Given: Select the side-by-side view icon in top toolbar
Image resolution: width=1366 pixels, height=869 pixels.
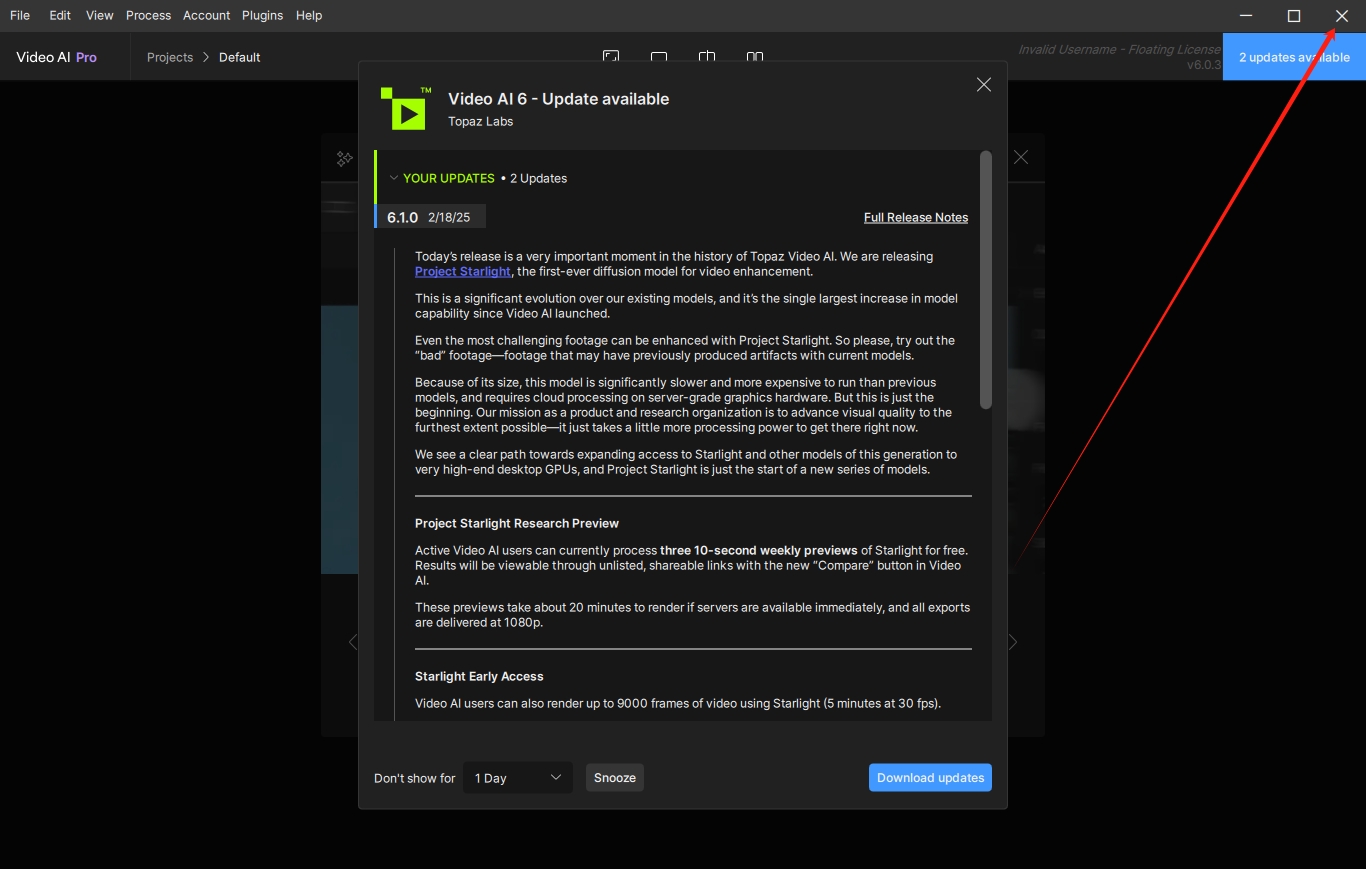Looking at the screenshot, I should [755, 57].
